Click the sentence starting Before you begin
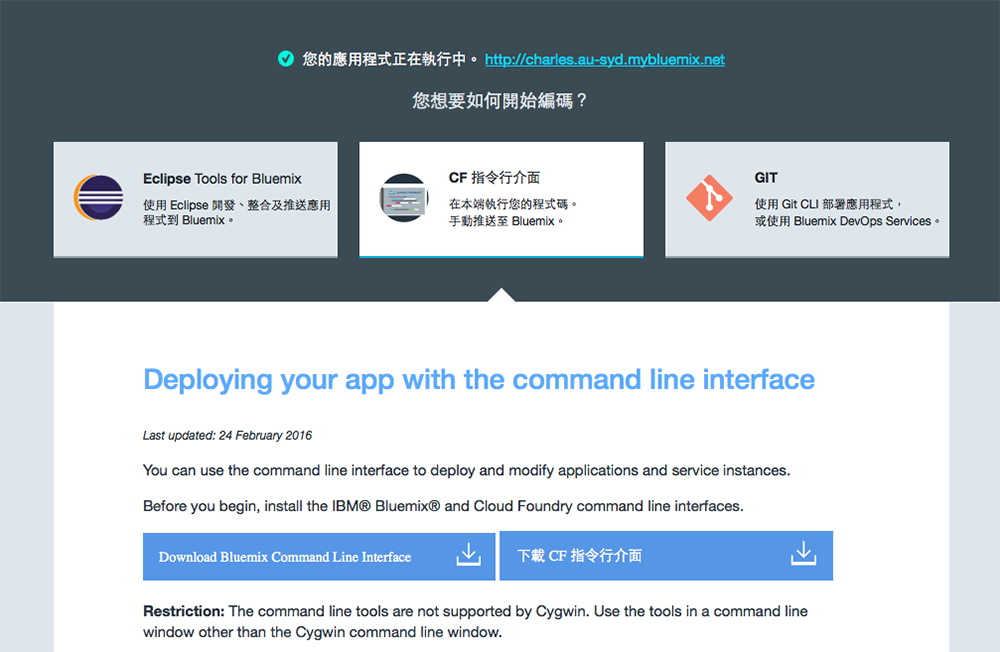Image resolution: width=1000 pixels, height=652 pixels. [443, 506]
